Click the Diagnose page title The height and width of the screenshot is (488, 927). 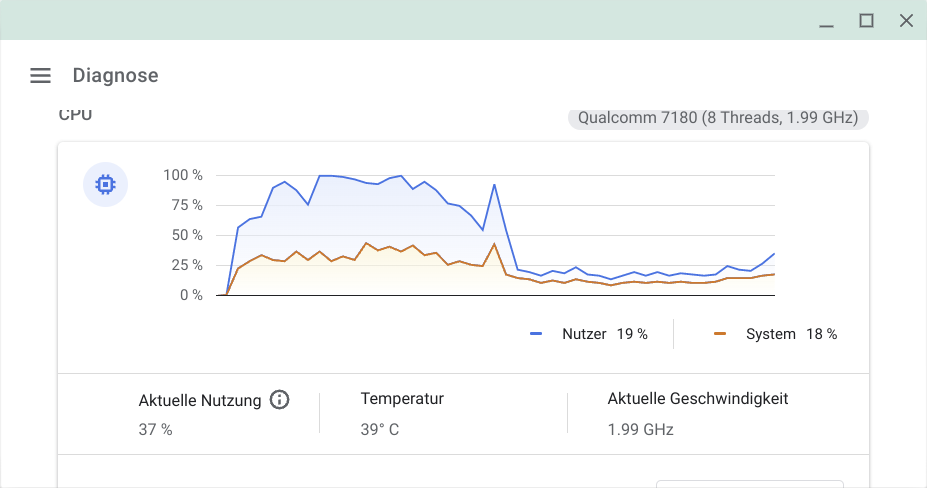coord(115,75)
